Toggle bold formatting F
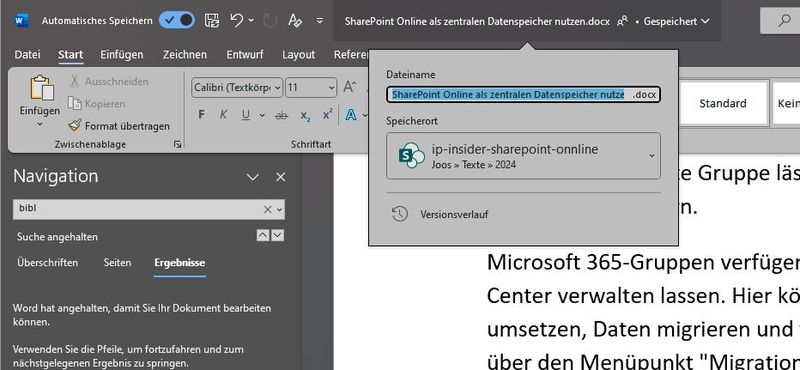 click(x=201, y=115)
